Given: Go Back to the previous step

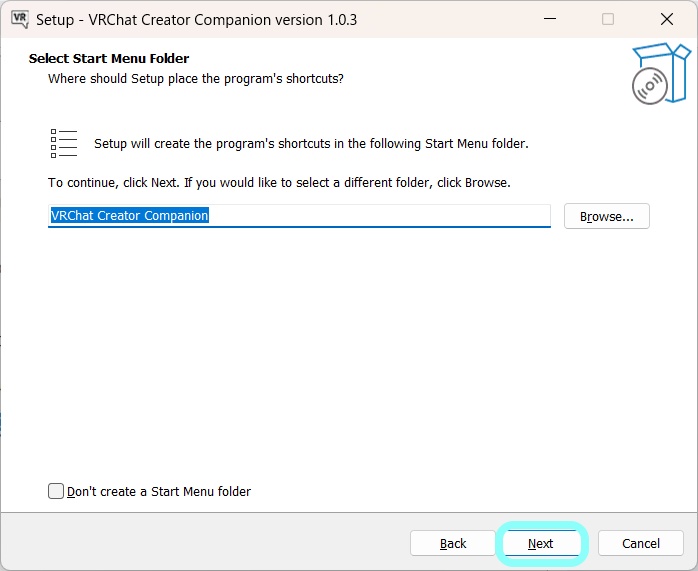Looking at the screenshot, I should click(x=453, y=543).
